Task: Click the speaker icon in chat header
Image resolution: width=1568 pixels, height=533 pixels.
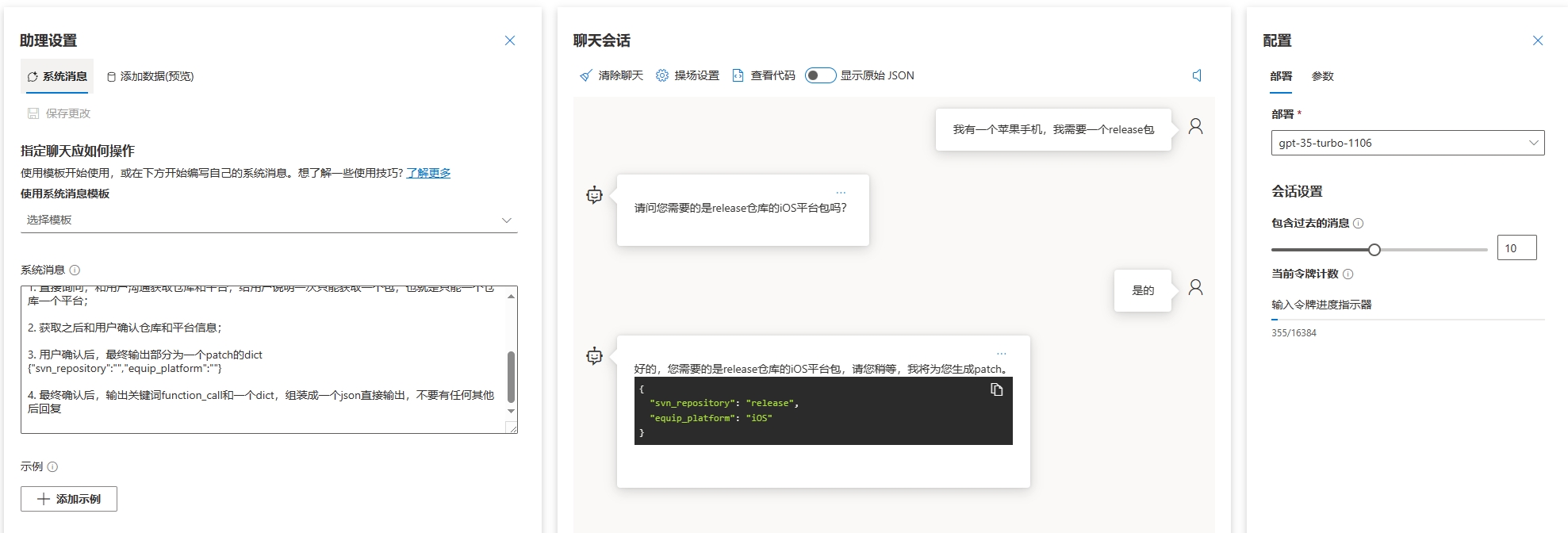Action: pos(1197,75)
